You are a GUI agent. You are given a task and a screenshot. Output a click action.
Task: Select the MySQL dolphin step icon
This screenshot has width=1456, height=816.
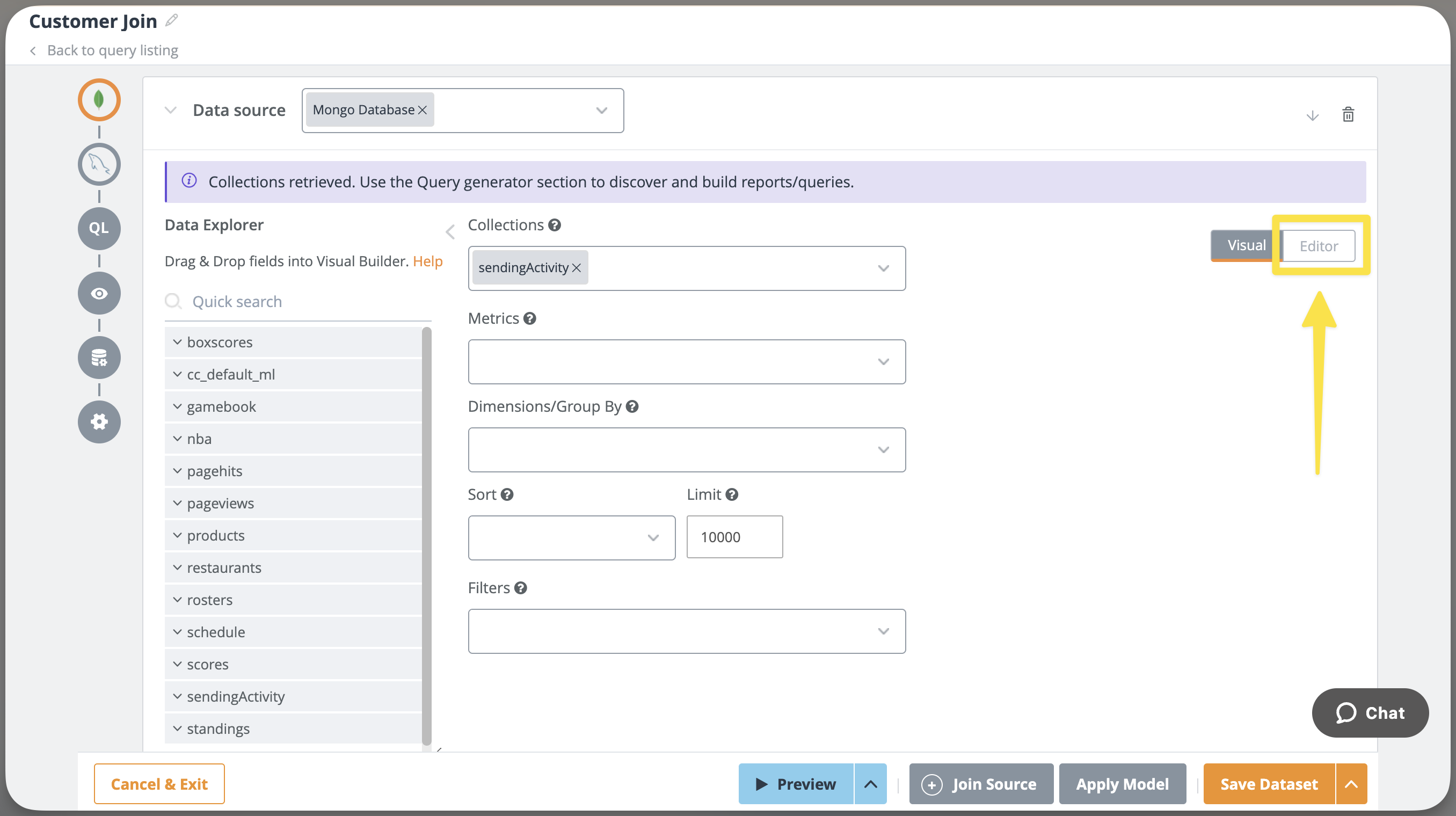(99, 164)
